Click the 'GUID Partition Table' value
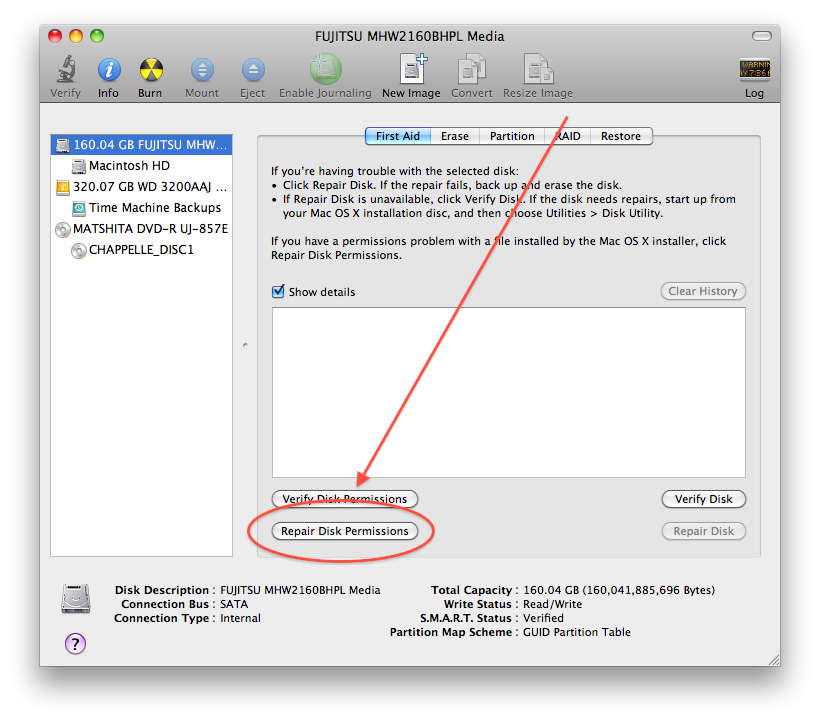The image size is (820, 721). click(x=577, y=632)
